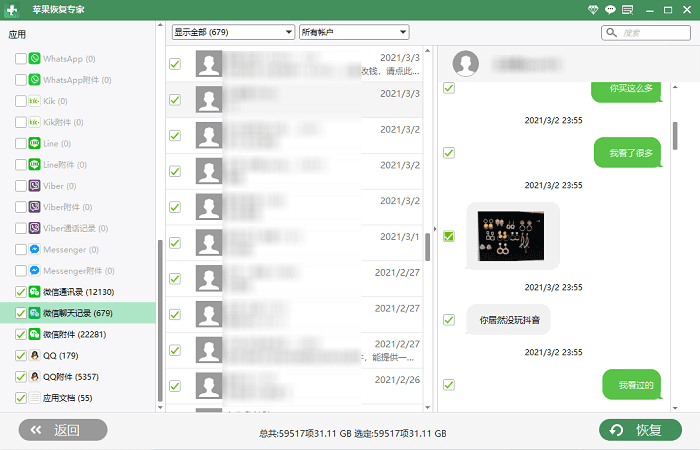Uncheck the QQ (179) checkbox
This screenshot has width=700, height=450.
point(21,355)
